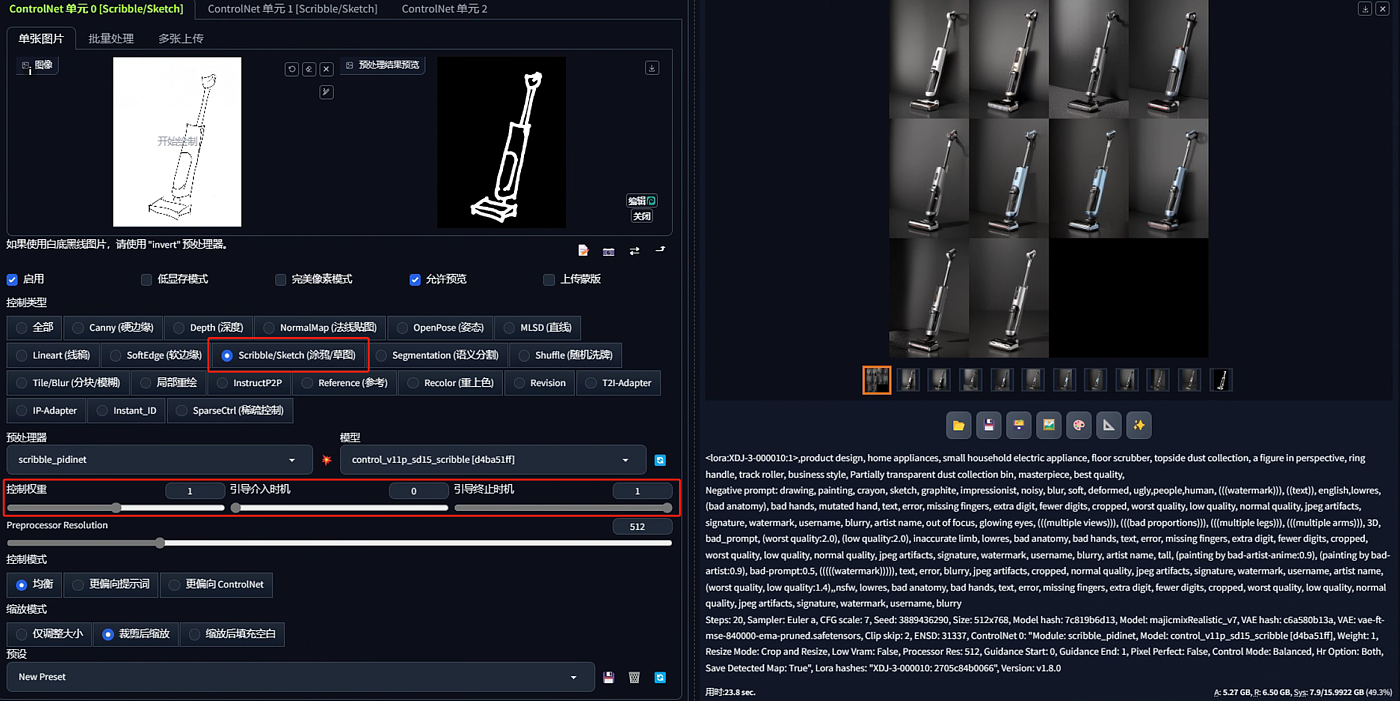
Task: Select the OpenPose (姿态) control type
Action: coord(439,327)
